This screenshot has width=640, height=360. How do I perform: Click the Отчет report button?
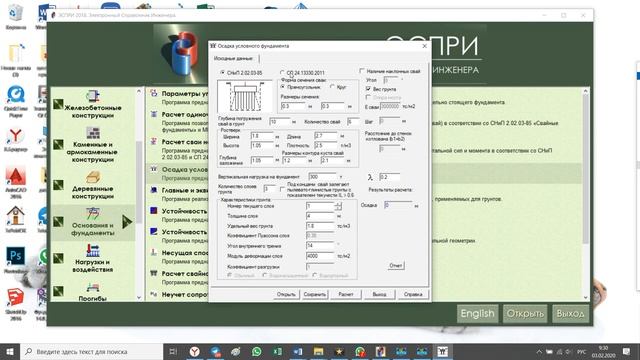(396, 266)
